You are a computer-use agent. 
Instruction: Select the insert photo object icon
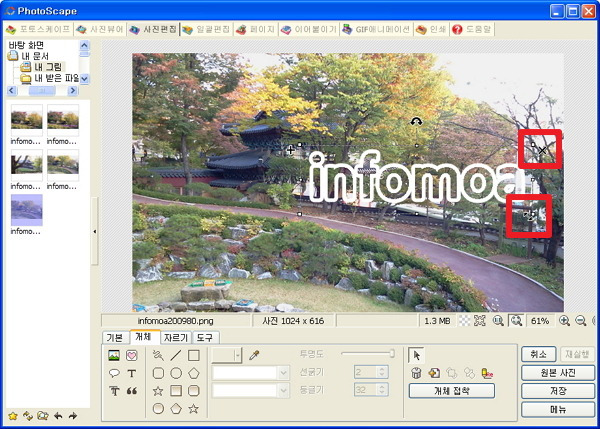coord(114,356)
